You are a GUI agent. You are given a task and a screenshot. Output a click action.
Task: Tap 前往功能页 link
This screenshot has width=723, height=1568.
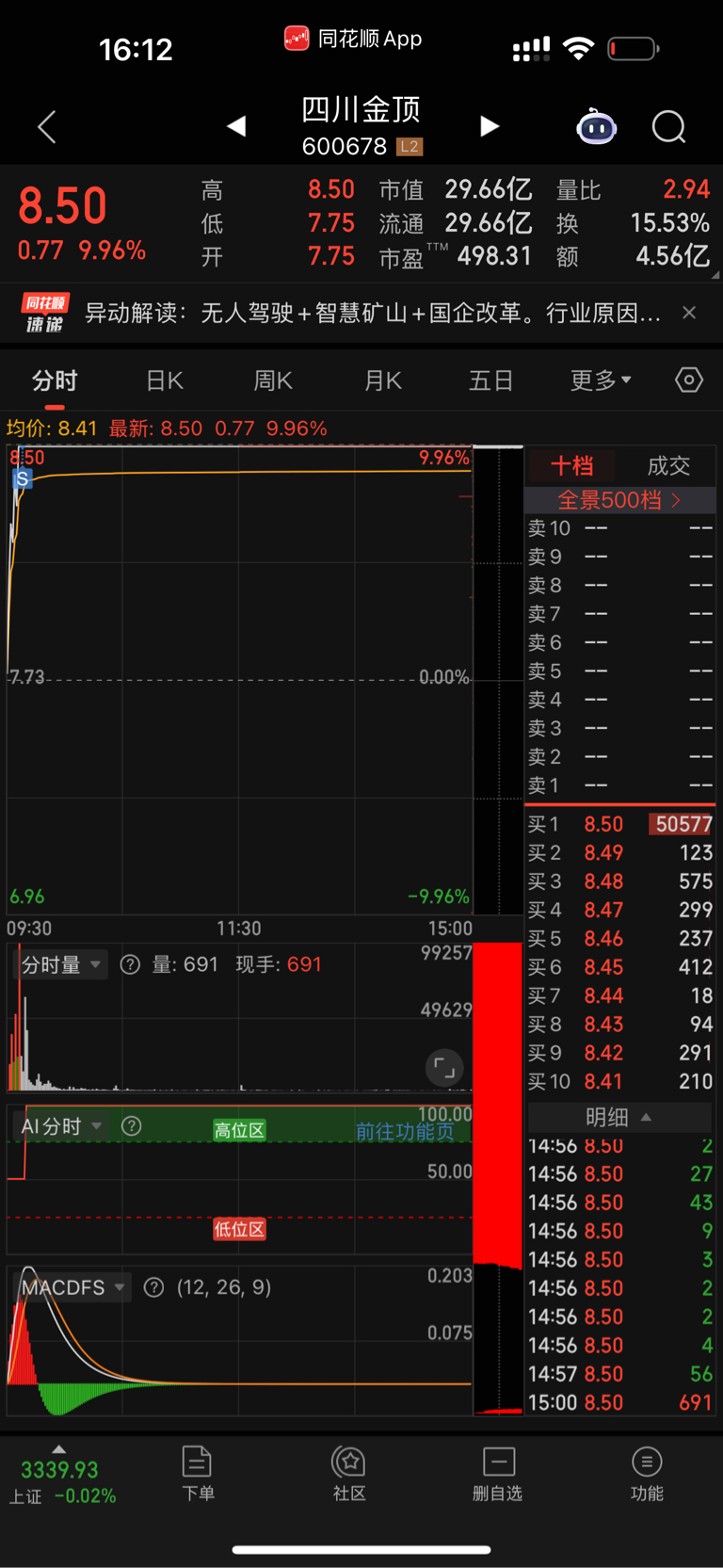point(405,1131)
